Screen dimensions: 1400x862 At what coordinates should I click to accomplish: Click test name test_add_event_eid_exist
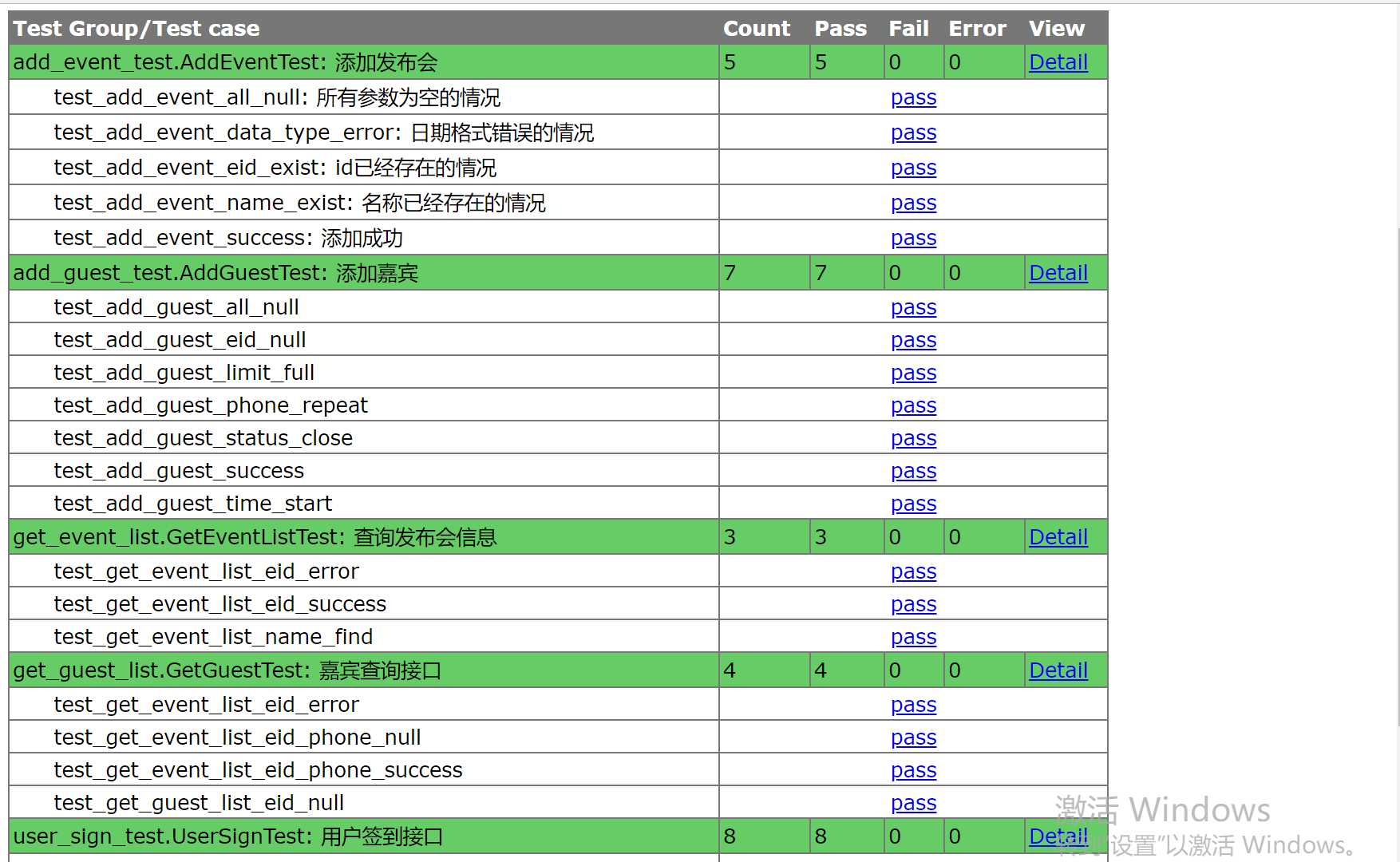275,168
